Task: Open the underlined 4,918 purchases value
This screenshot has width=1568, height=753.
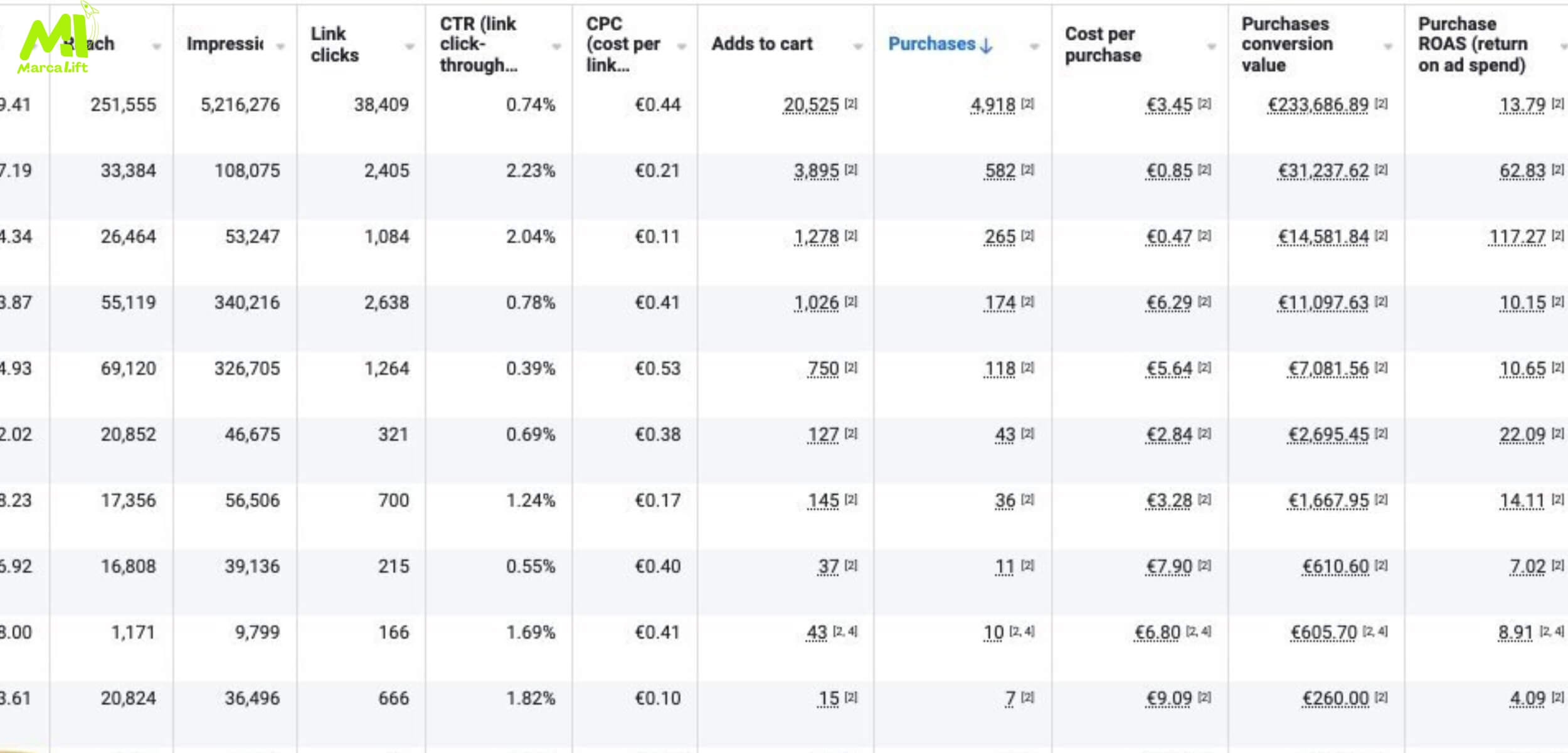Action: click(992, 105)
